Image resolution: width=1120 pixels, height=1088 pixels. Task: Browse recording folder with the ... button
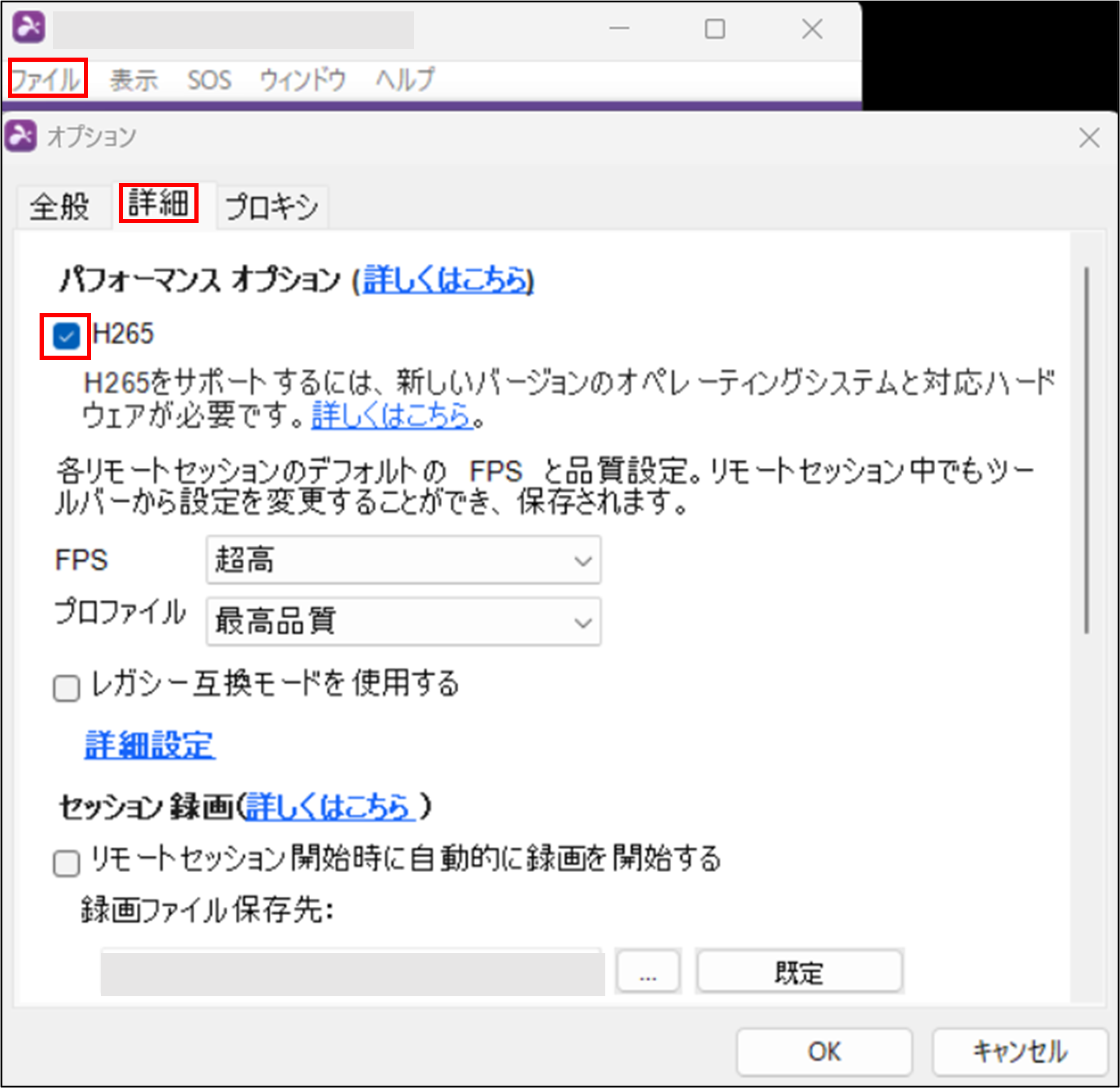647,972
